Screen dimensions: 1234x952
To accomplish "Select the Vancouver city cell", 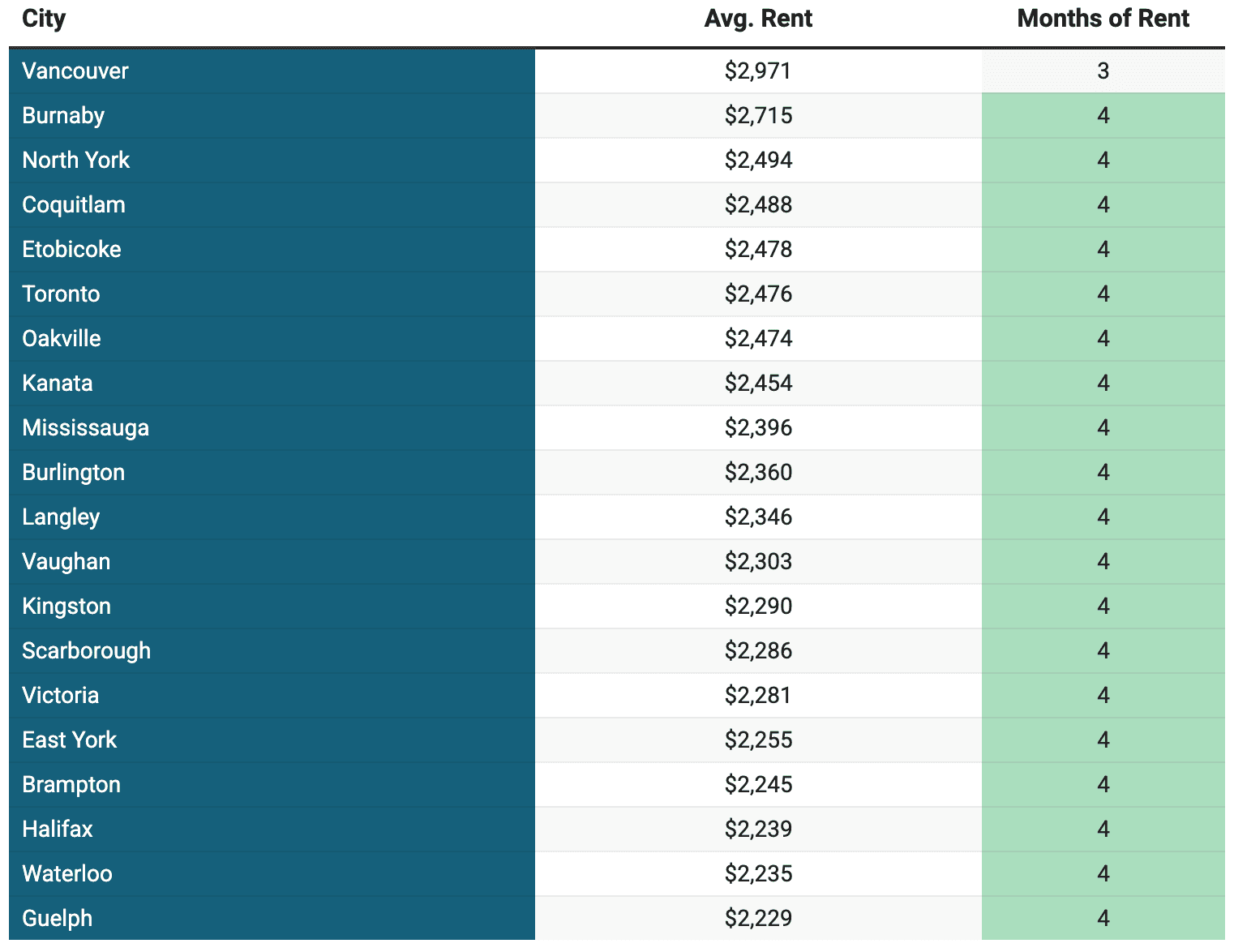I will [x=272, y=71].
